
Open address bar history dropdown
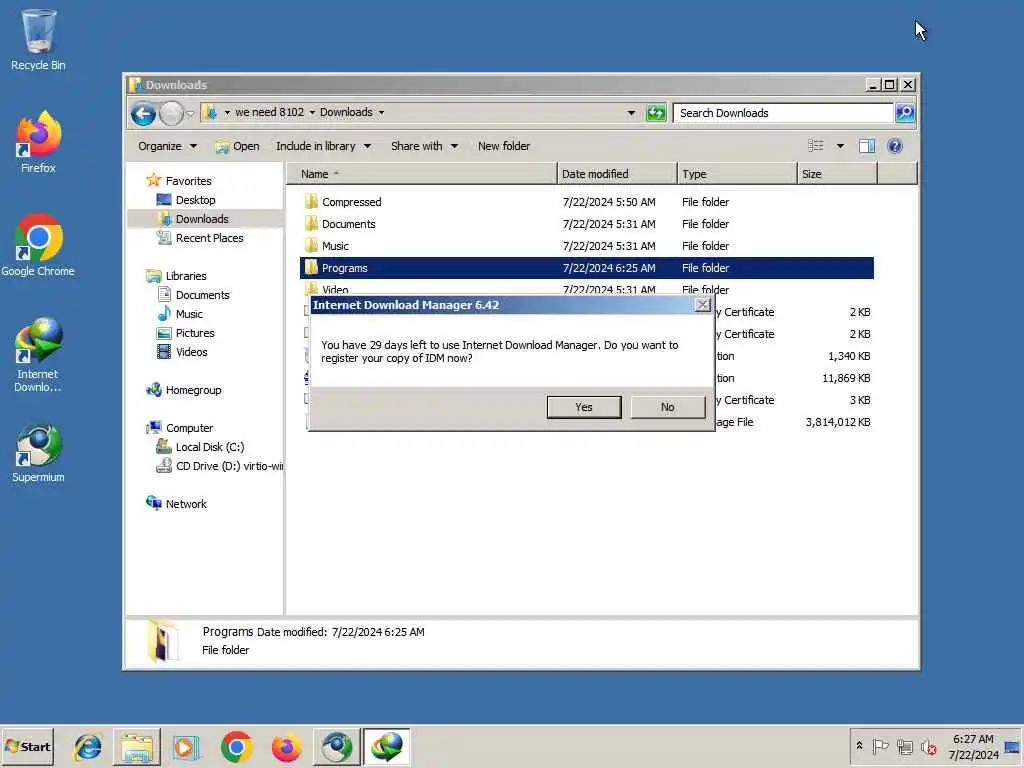pos(631,113)
